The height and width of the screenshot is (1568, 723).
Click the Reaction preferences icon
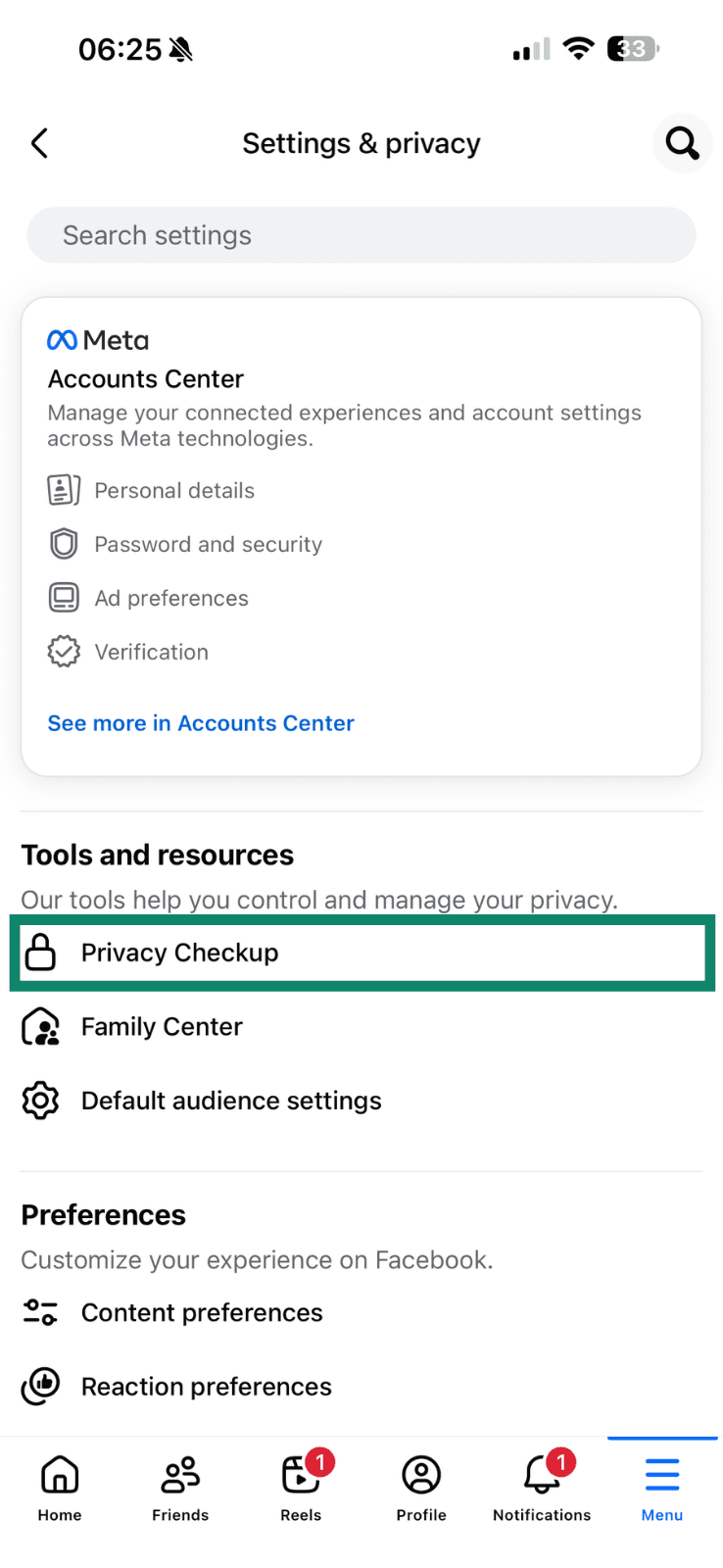click(x=40, y=1386)
